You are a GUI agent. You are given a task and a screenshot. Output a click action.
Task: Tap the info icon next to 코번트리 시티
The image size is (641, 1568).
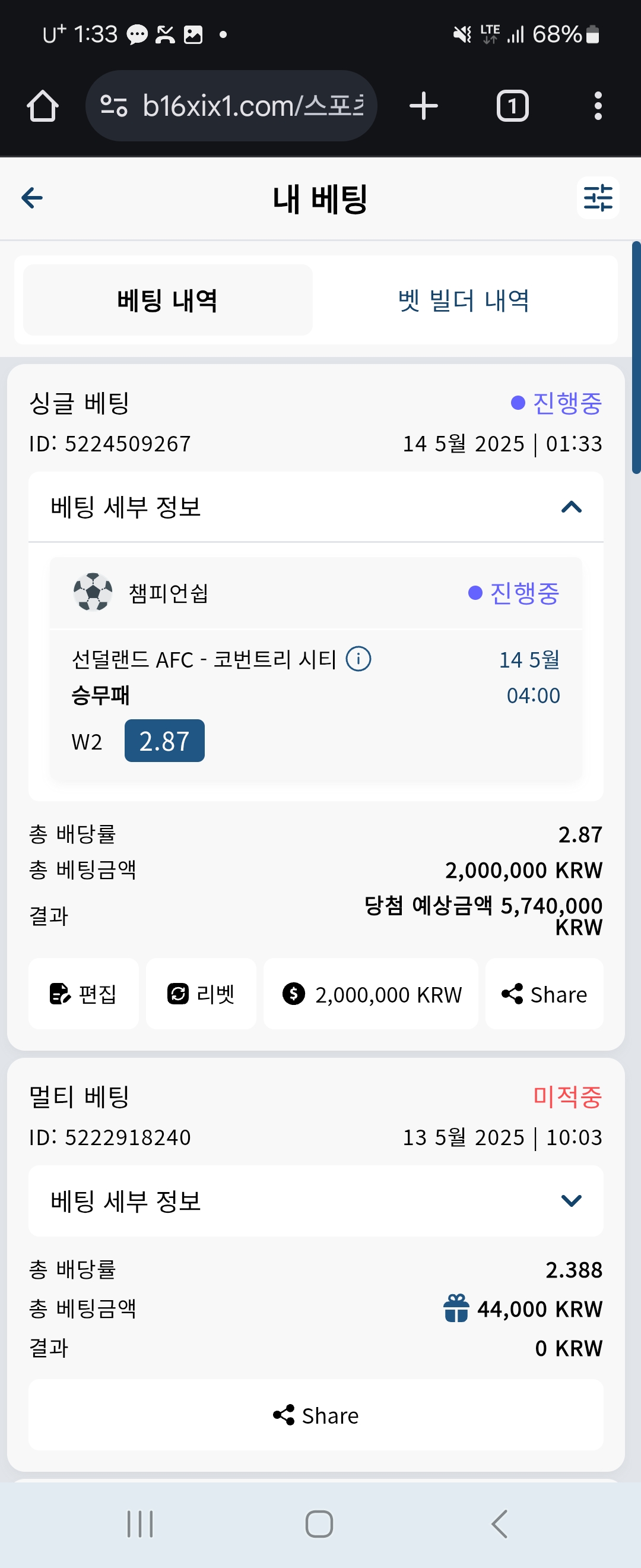coord(358,659)
